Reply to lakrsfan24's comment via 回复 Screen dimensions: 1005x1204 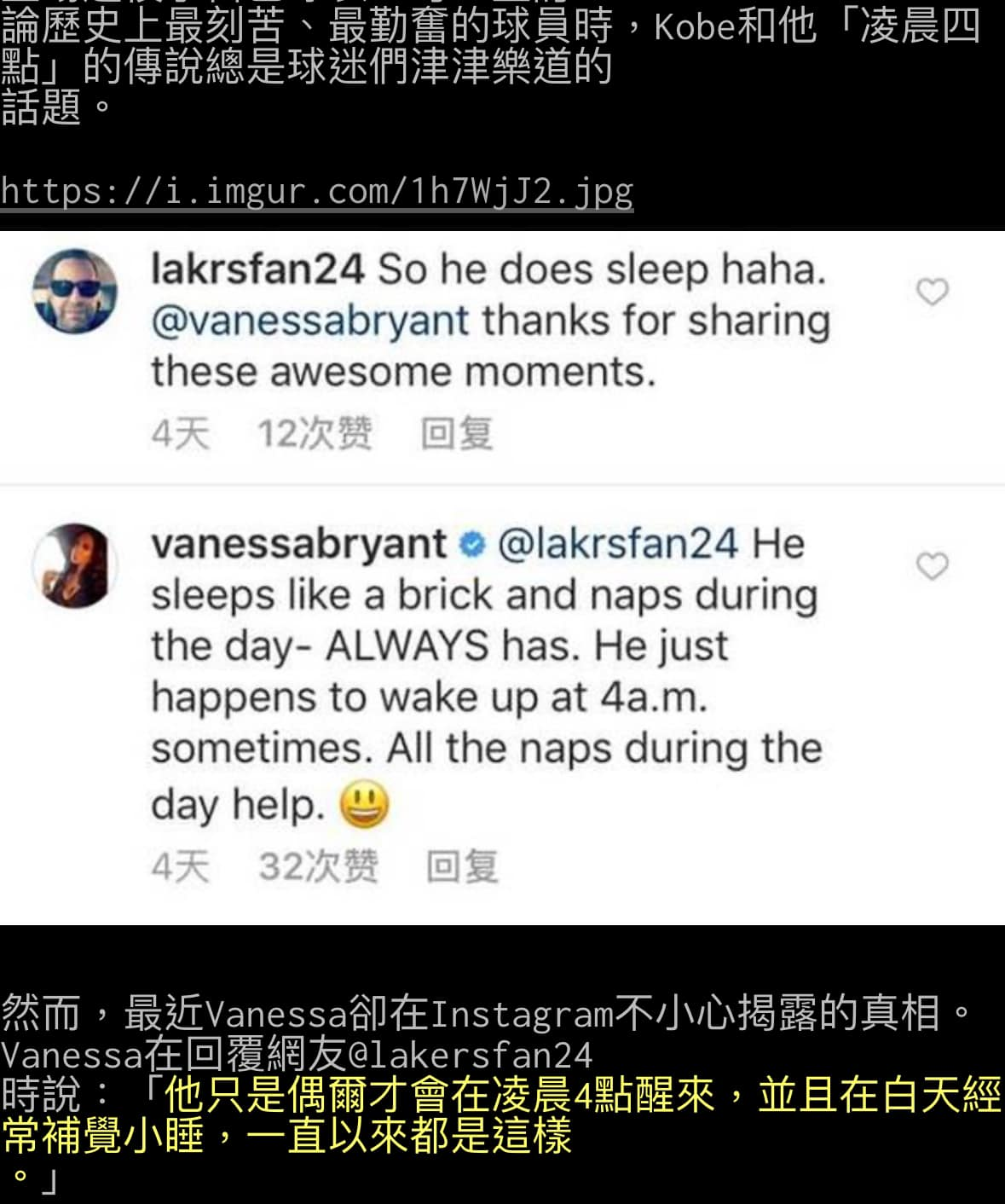click(x=457, y=433)
